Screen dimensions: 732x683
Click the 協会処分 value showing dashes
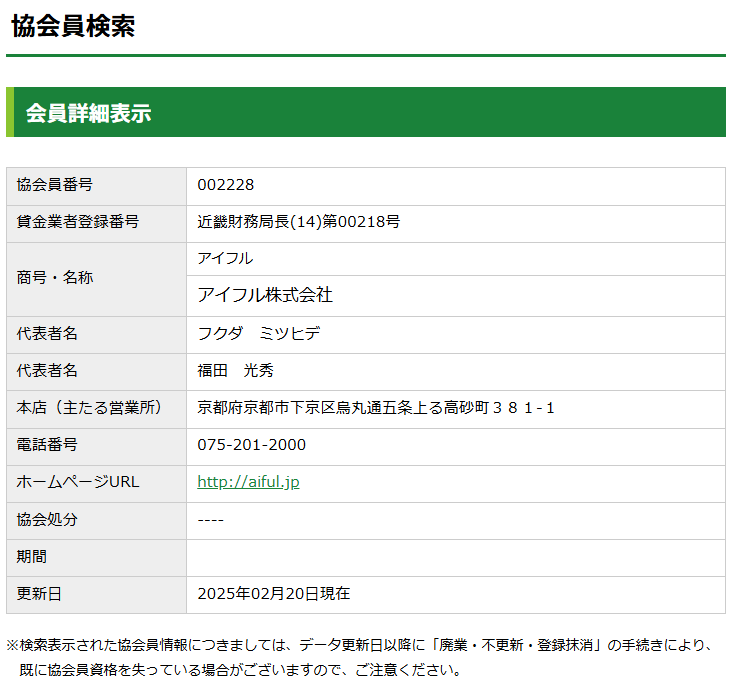coord(211,519)
